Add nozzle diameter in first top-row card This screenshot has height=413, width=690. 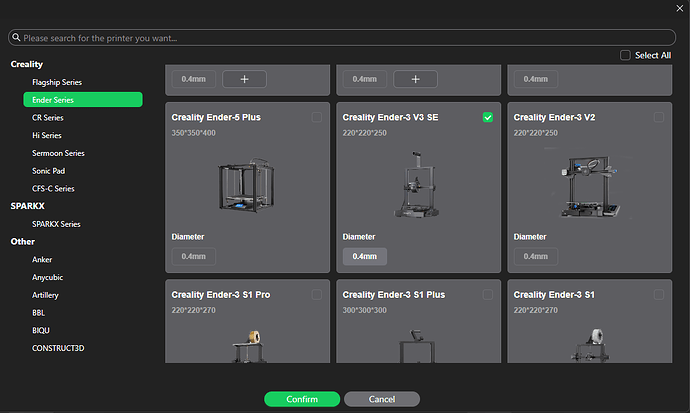tap(244, 79)
